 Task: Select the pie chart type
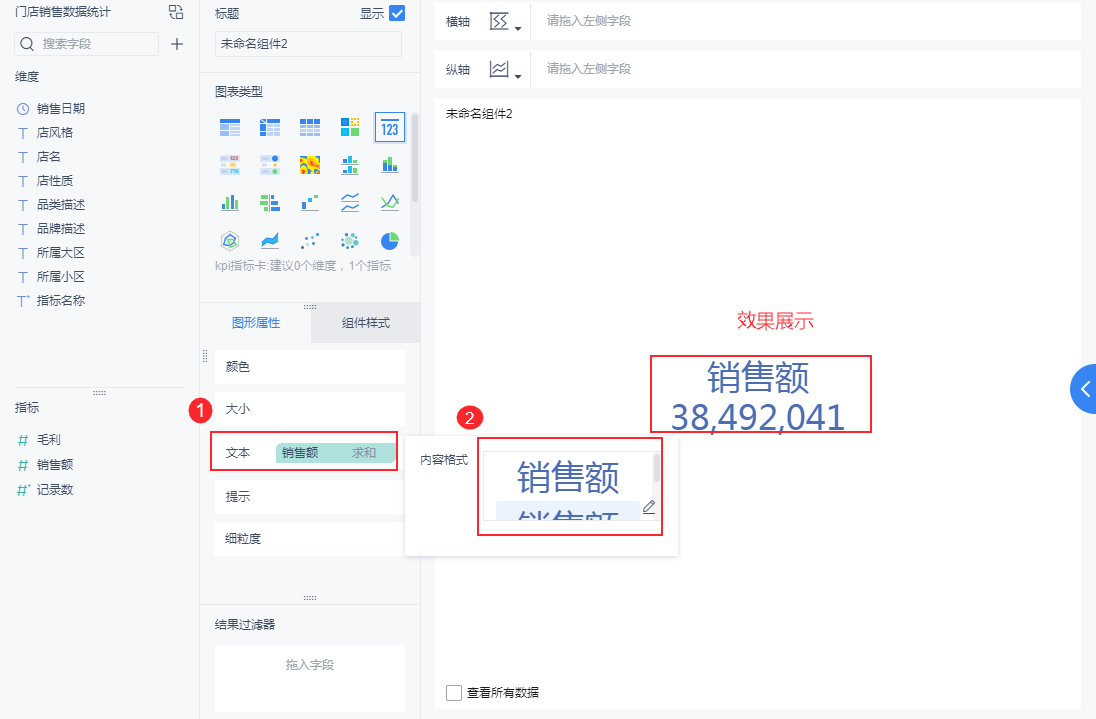tap(390, 241)
